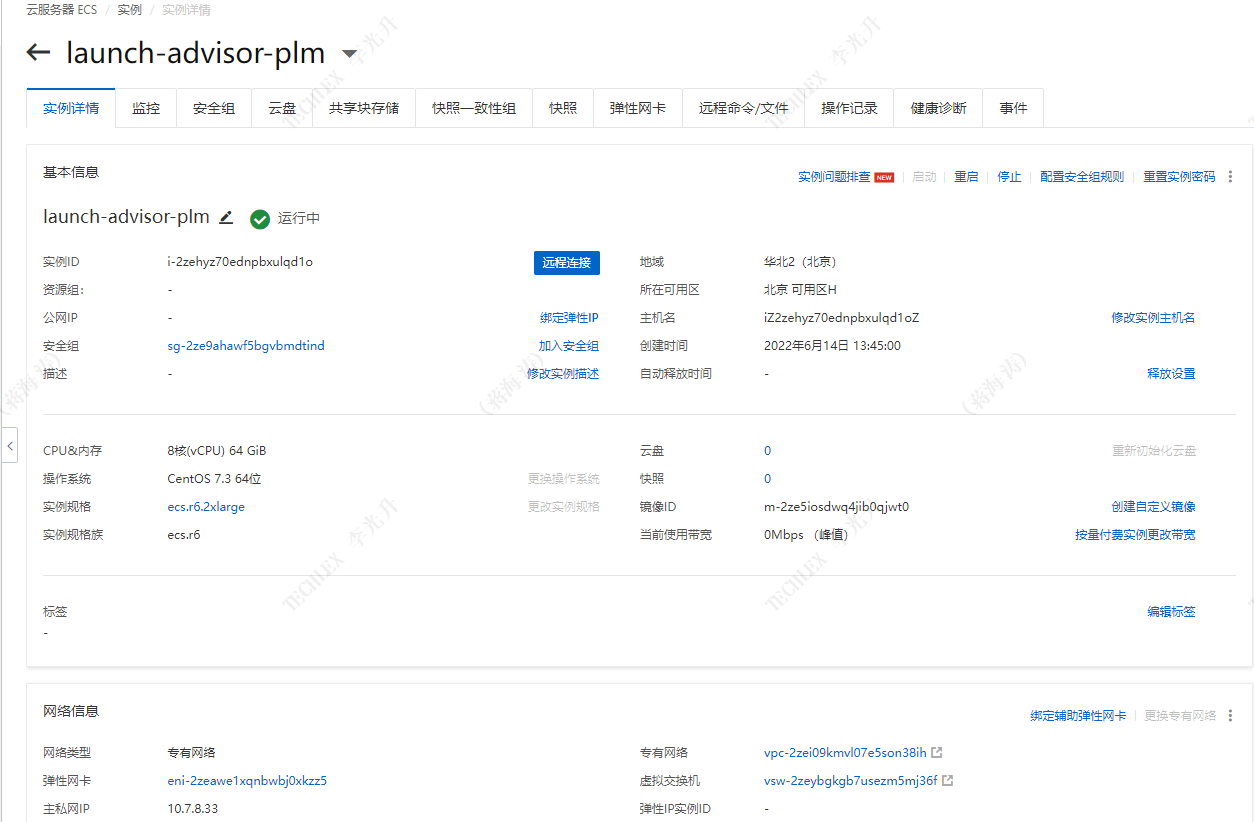Click the pencil icon to rename instance
The width and height of the screenshot is (1254, 822).
coord(226,217)
